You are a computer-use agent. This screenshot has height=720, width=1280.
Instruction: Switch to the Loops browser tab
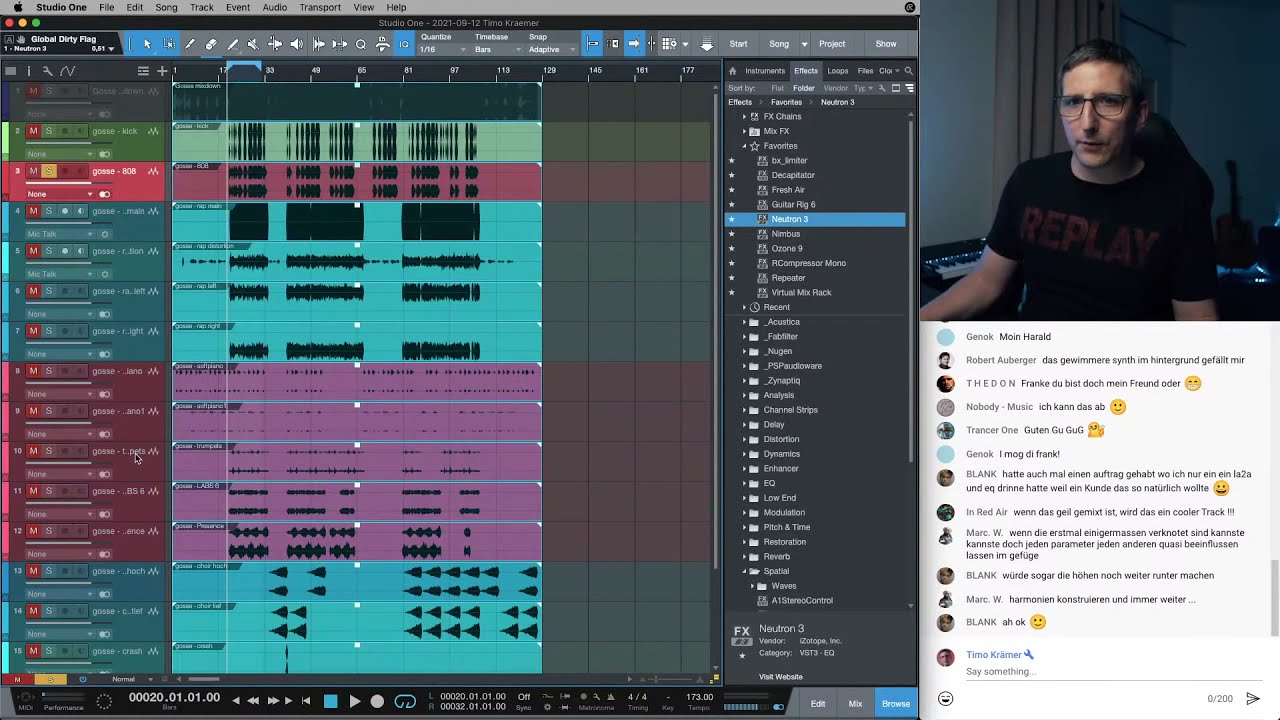pyautogui.click(x=838, y=71)
